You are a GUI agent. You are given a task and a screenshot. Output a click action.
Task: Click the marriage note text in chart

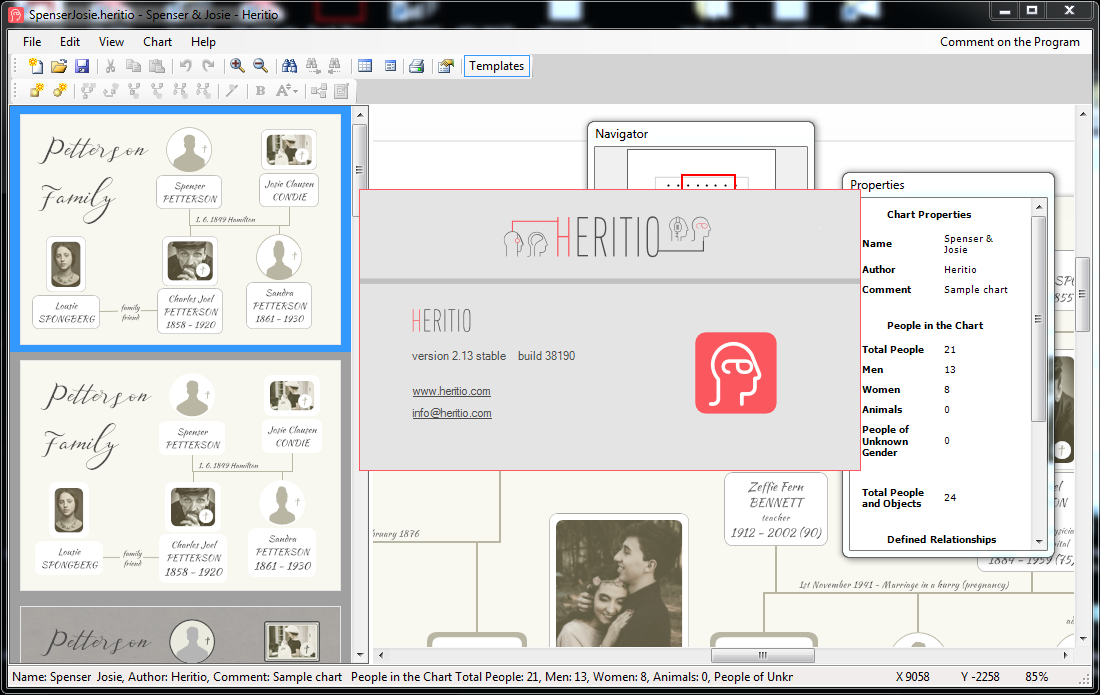[904, 584]
